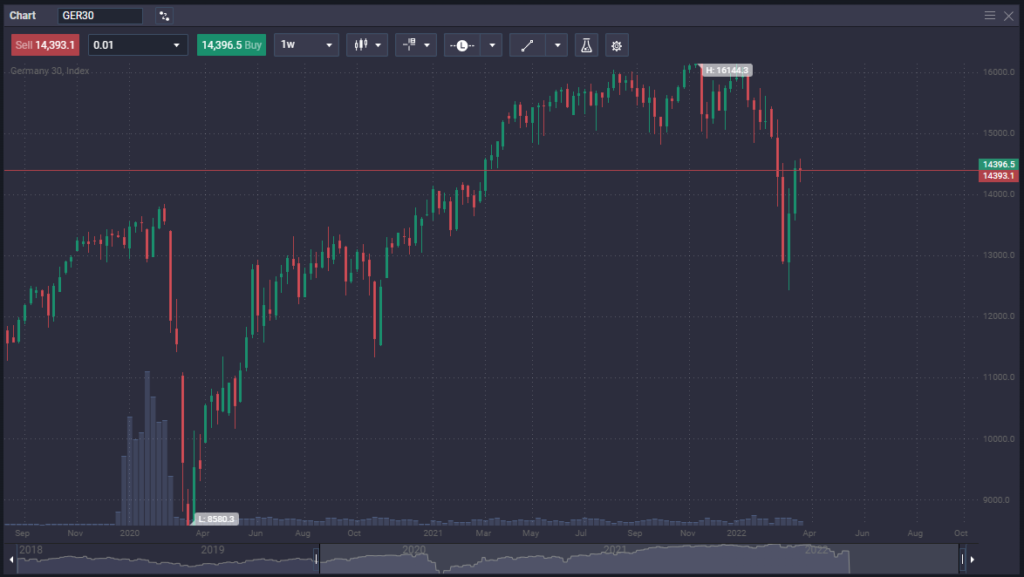The width and height of the screenshot is (1024, 577).
Task: Expand the 1w timeframe dropdown
Action: [x=306, y=45]
